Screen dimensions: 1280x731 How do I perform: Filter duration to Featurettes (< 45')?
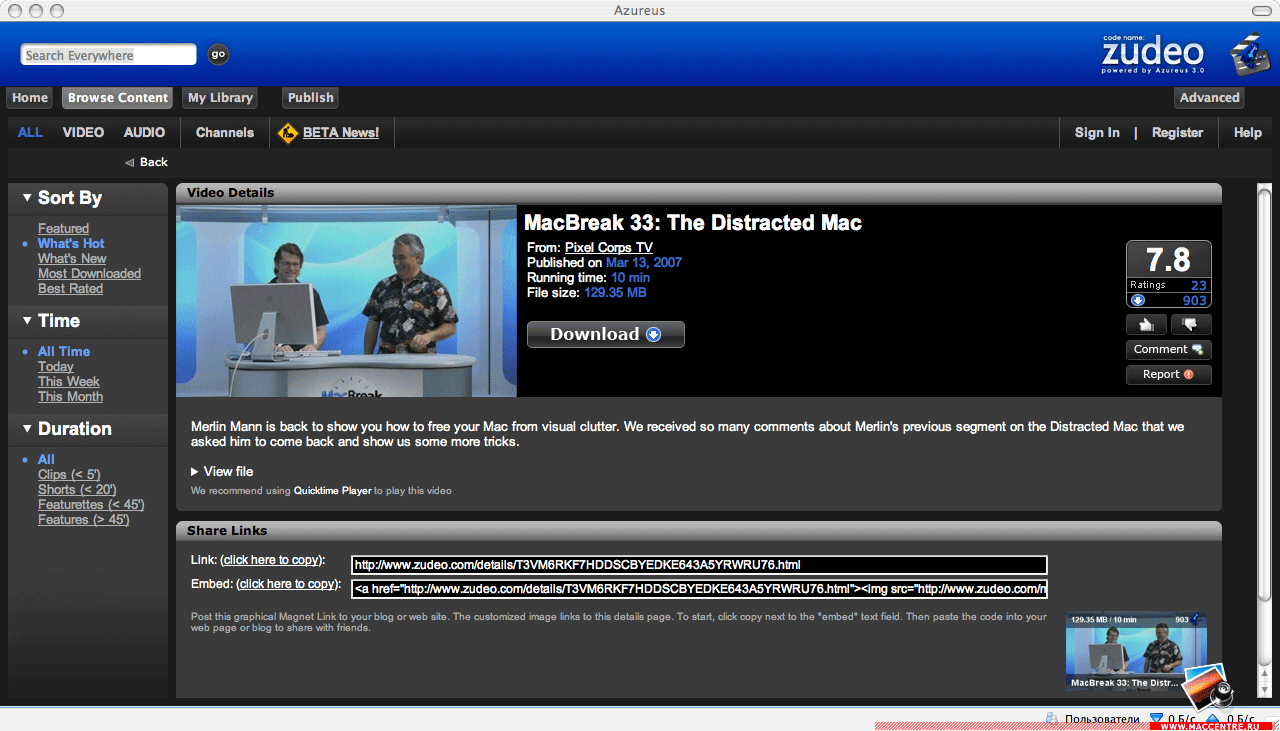click(x=91, y=504)
